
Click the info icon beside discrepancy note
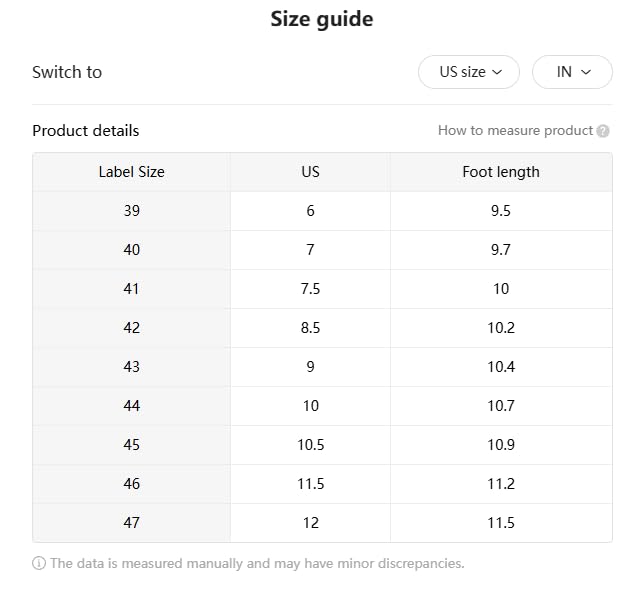[x=39, y=563]
